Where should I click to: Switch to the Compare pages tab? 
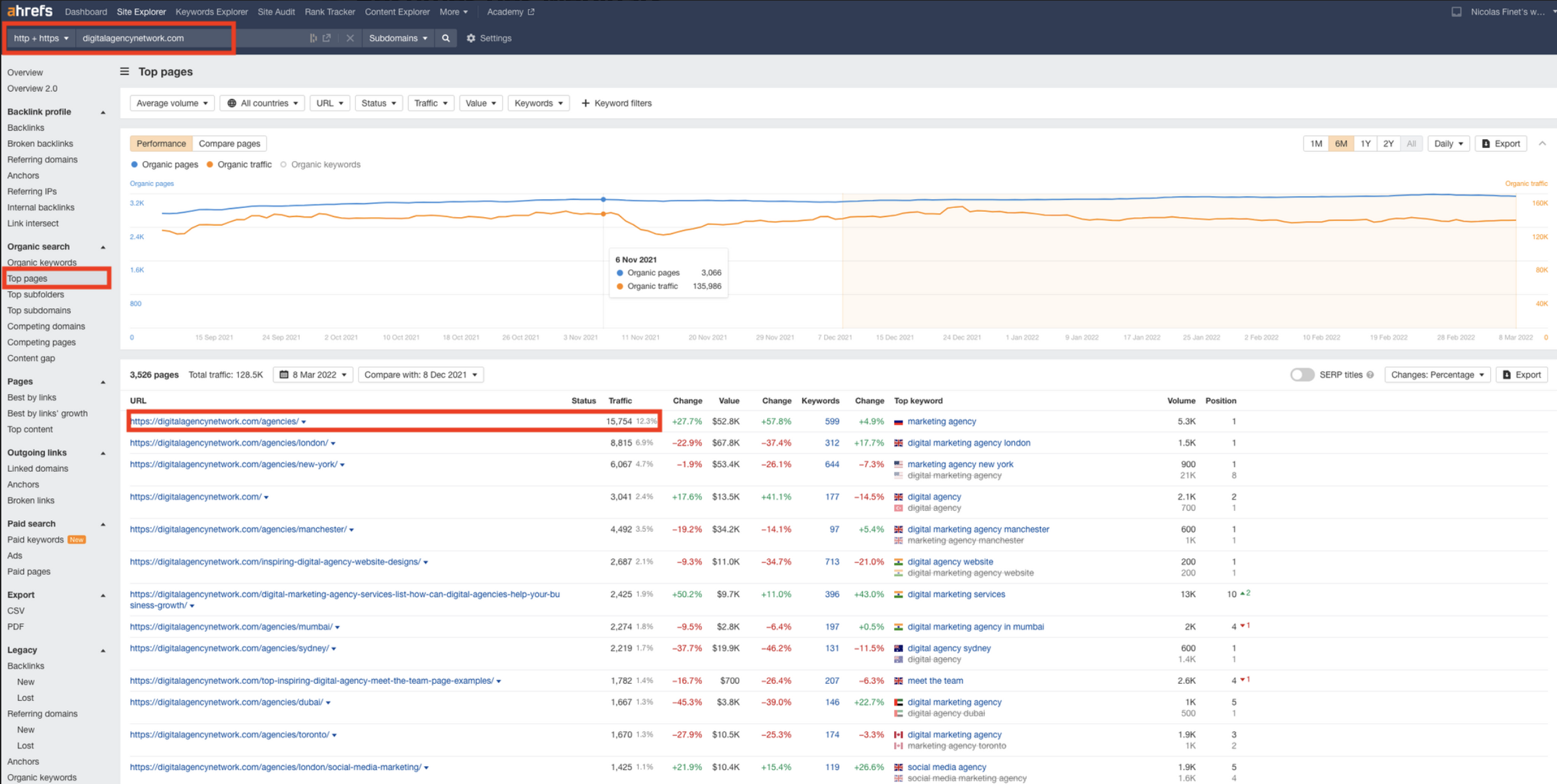click(229, 144)
